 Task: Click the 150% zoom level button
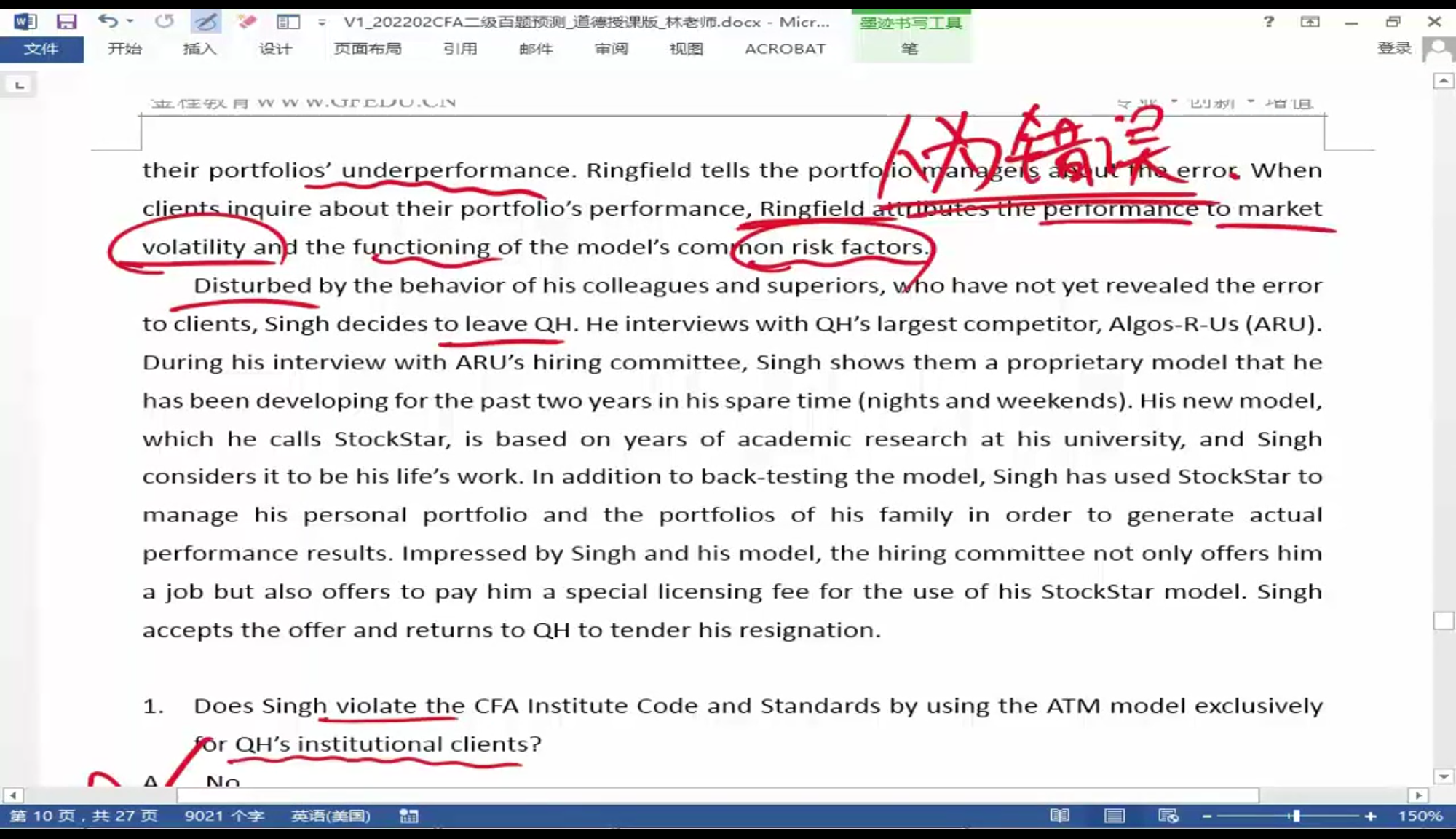coord(1420,816)
